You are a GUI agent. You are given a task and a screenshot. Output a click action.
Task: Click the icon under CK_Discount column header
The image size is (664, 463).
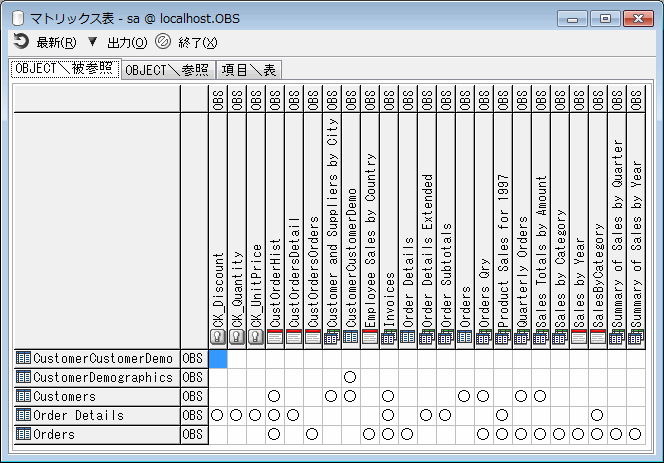tap(217, 338)
